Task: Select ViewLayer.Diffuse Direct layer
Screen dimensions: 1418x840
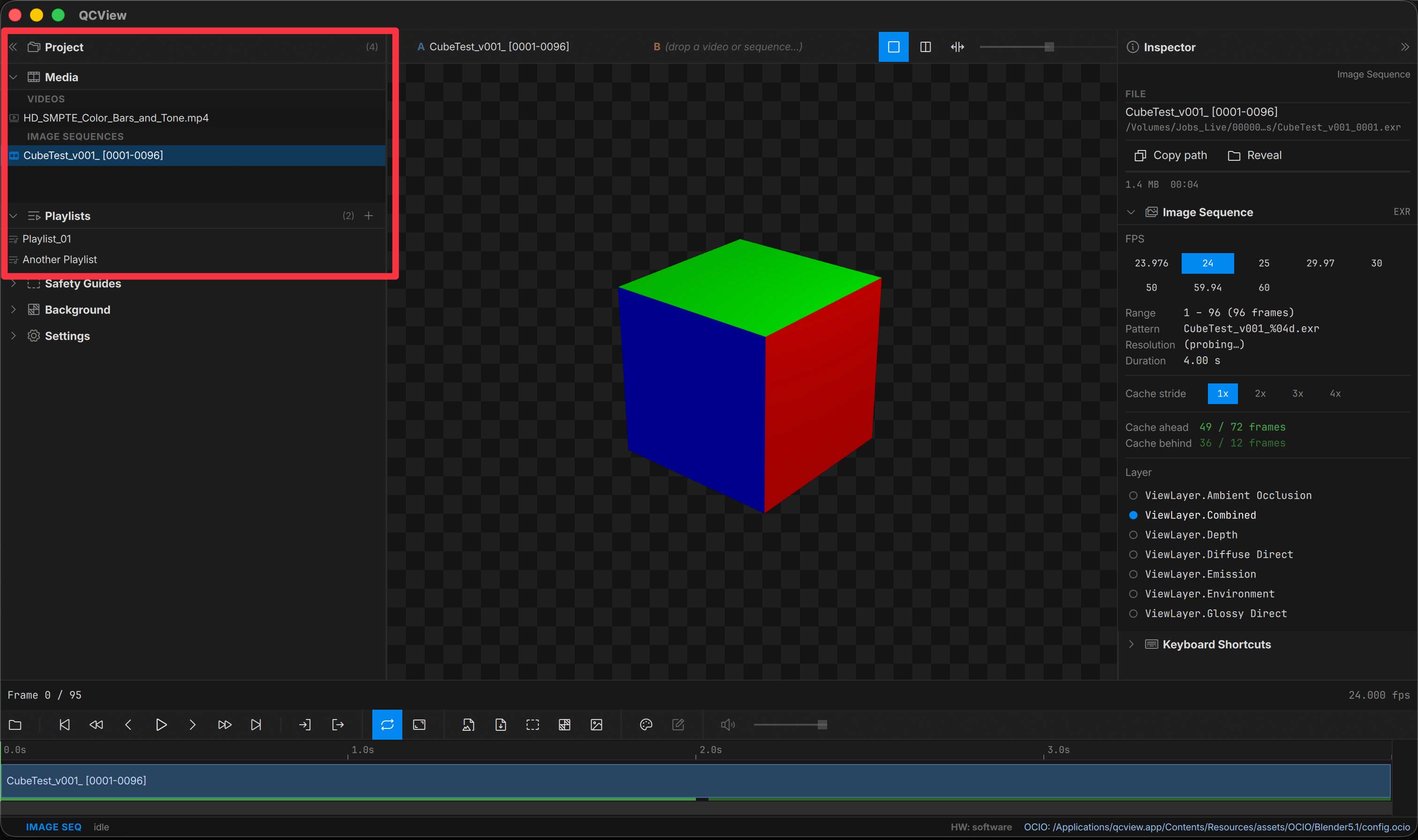Action: pyautogui.click(x=1211, y=555)
